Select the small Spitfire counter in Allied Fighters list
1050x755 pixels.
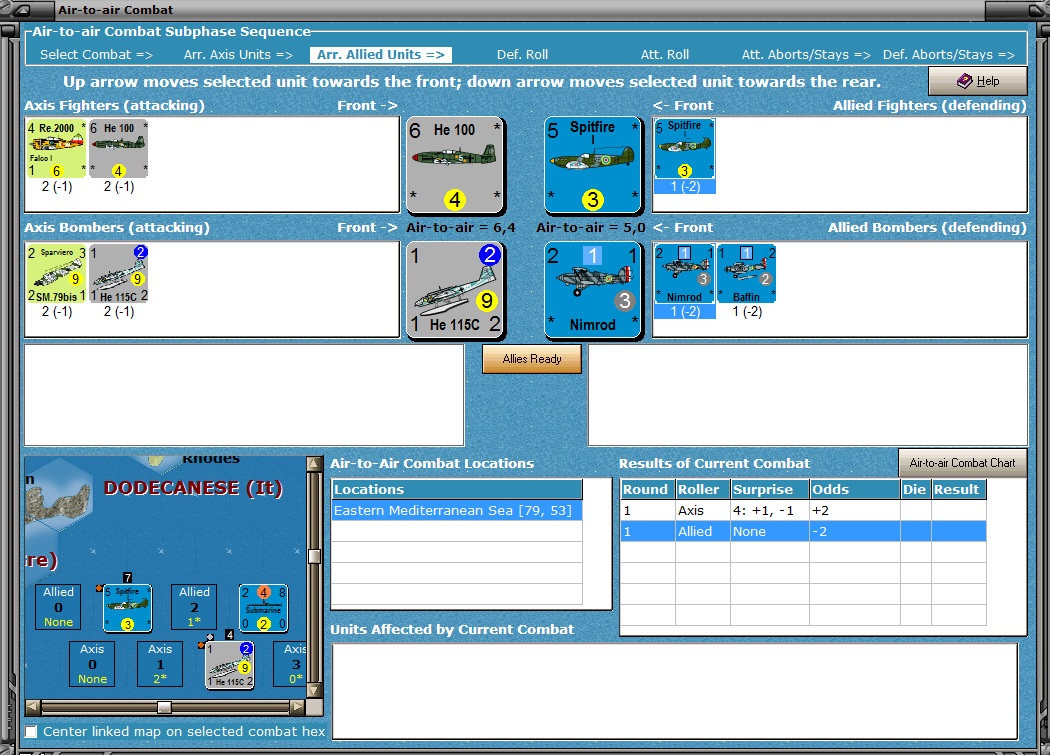click(x=684, y=149)
